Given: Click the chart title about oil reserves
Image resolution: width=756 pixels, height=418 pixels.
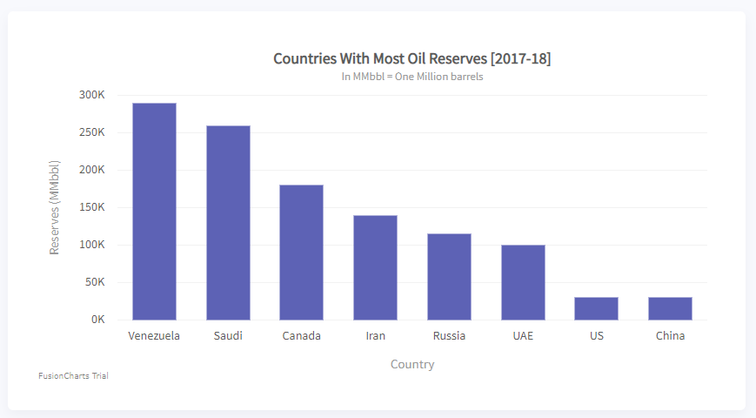Looking at the screenshot, I should [x=412, y=59].
